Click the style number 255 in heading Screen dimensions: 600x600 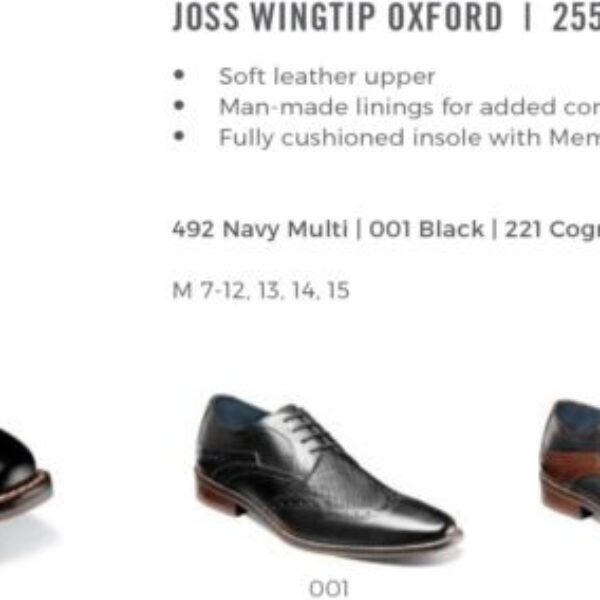576,17
